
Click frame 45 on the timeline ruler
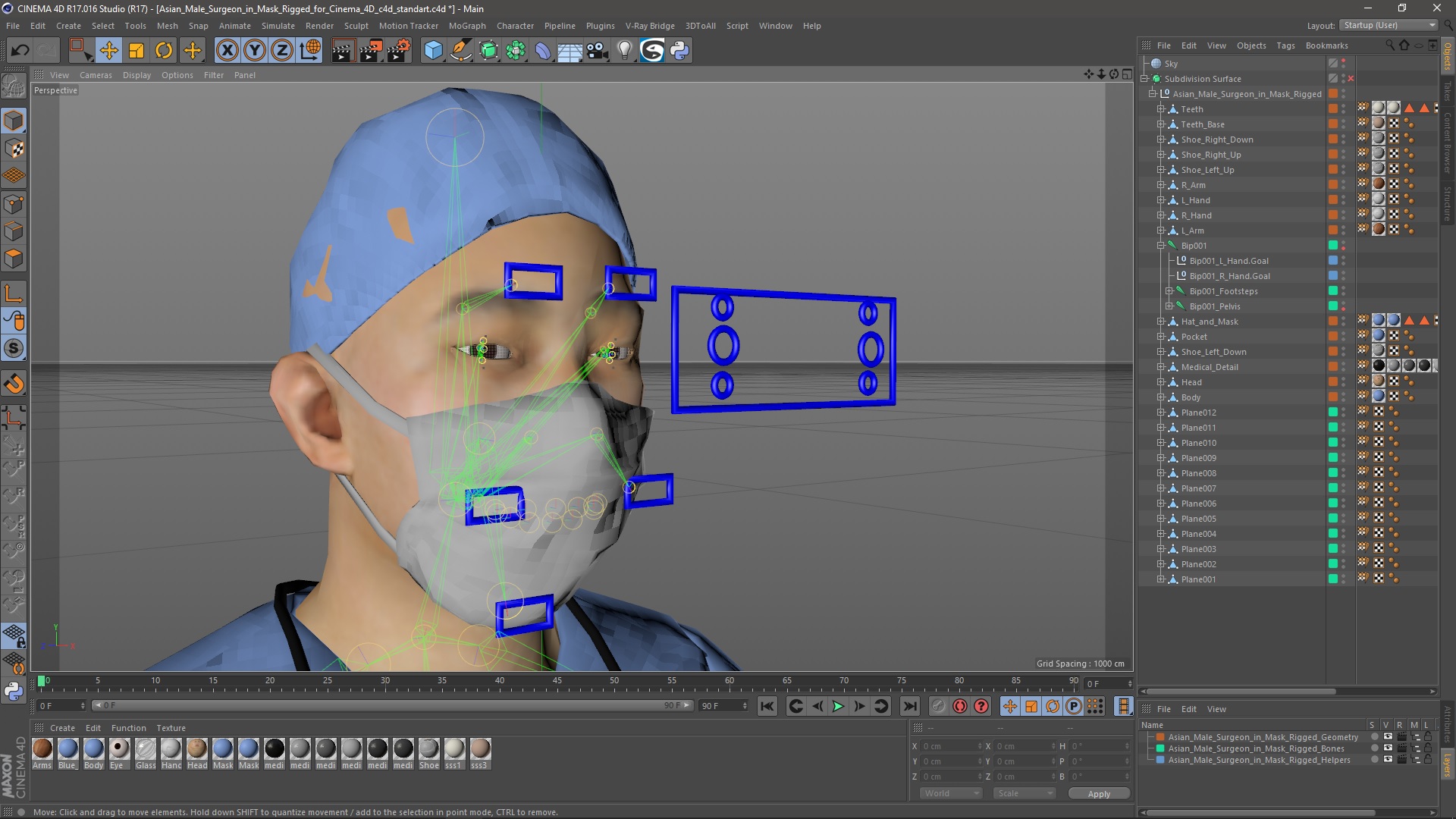pos(557,681)
